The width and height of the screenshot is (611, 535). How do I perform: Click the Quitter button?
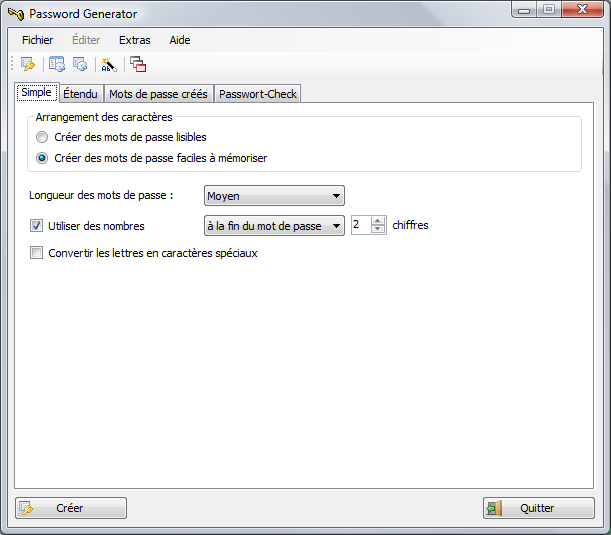tap(539, 508)
